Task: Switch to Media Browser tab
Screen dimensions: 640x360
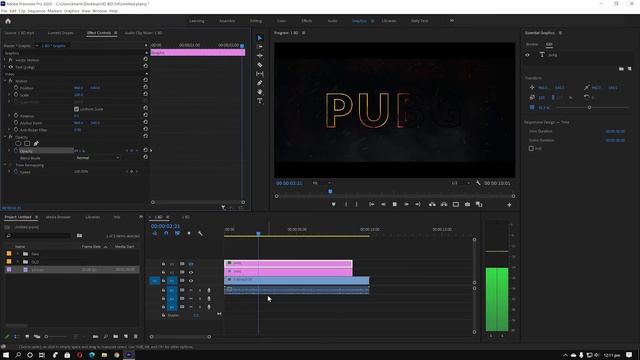Action: tap(58, 217)
